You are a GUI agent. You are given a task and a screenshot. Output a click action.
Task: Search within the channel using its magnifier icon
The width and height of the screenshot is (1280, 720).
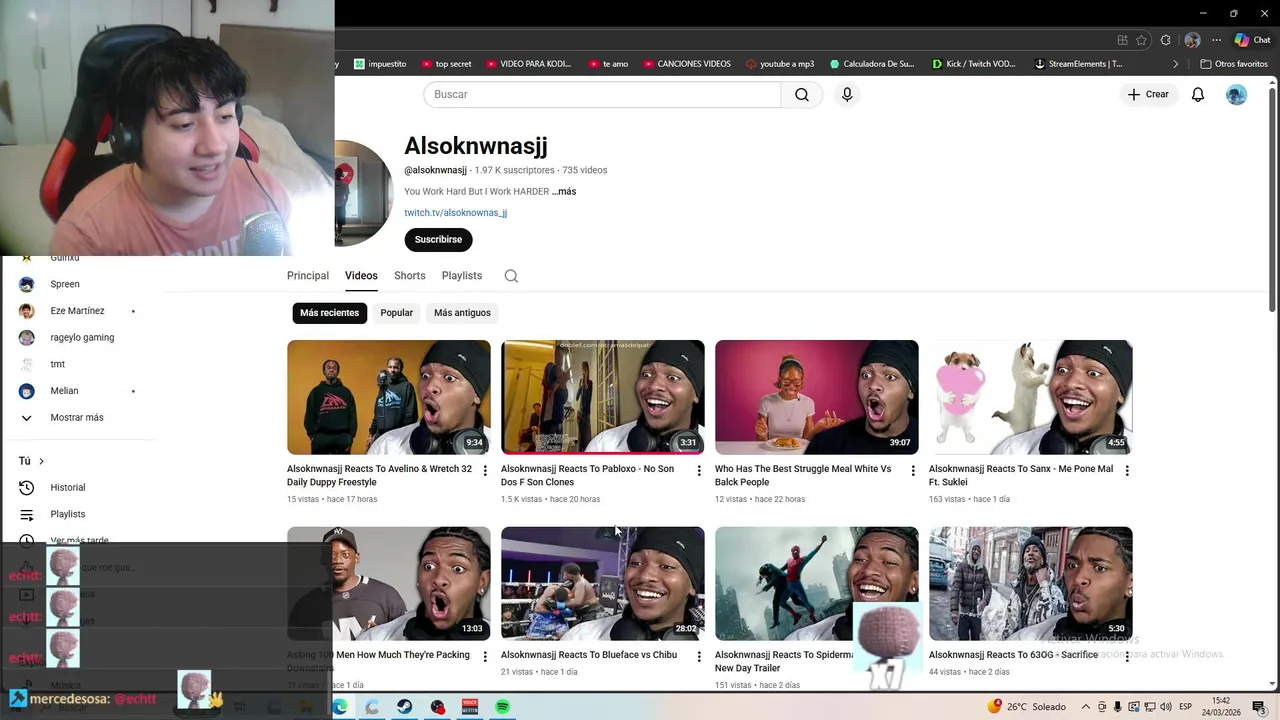[511, 276]
